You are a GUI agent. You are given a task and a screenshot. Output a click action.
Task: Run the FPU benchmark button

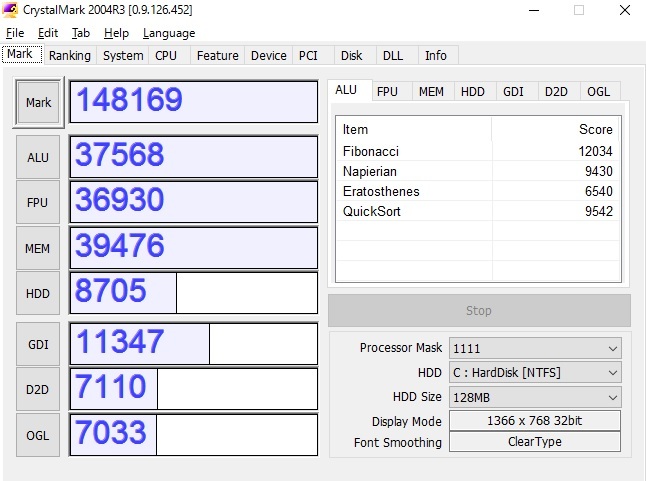tap(38, 202)
